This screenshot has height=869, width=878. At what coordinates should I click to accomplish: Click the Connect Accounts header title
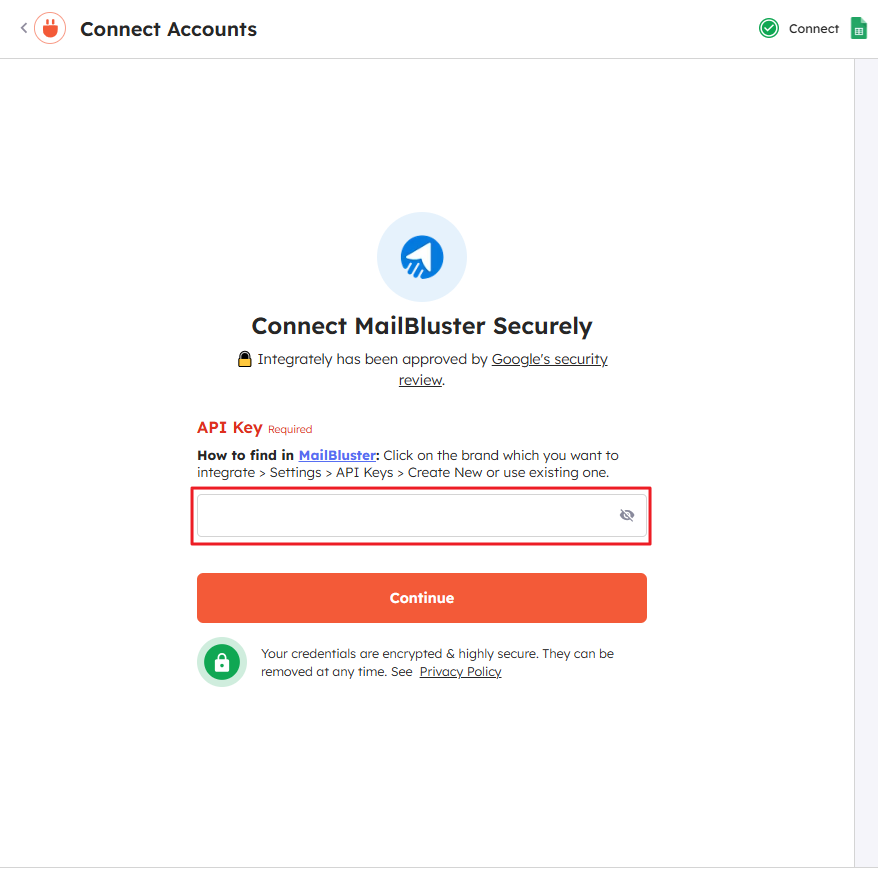tap(168, 29)
